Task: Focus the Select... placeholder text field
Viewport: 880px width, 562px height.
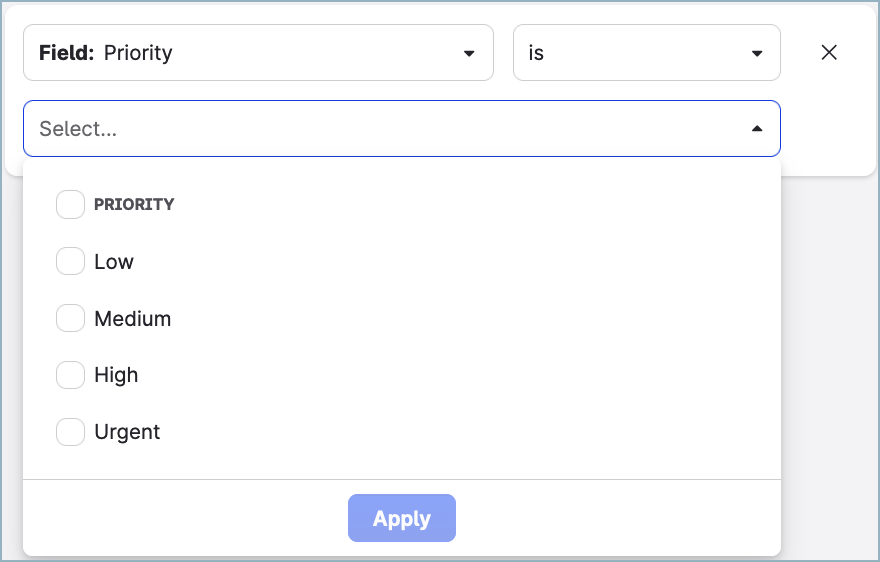Action: [x=78, y=129]
